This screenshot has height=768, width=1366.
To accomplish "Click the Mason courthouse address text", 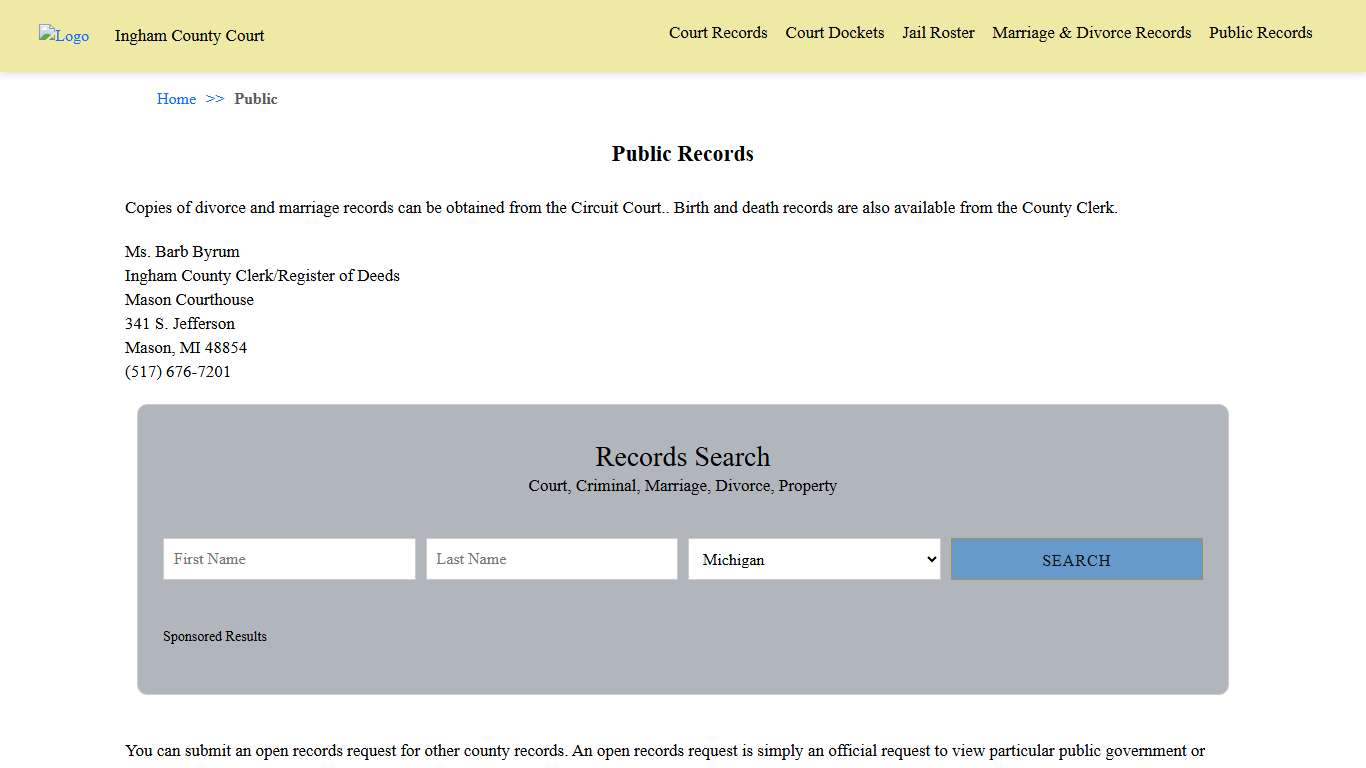I will click(x=189, y=299).
